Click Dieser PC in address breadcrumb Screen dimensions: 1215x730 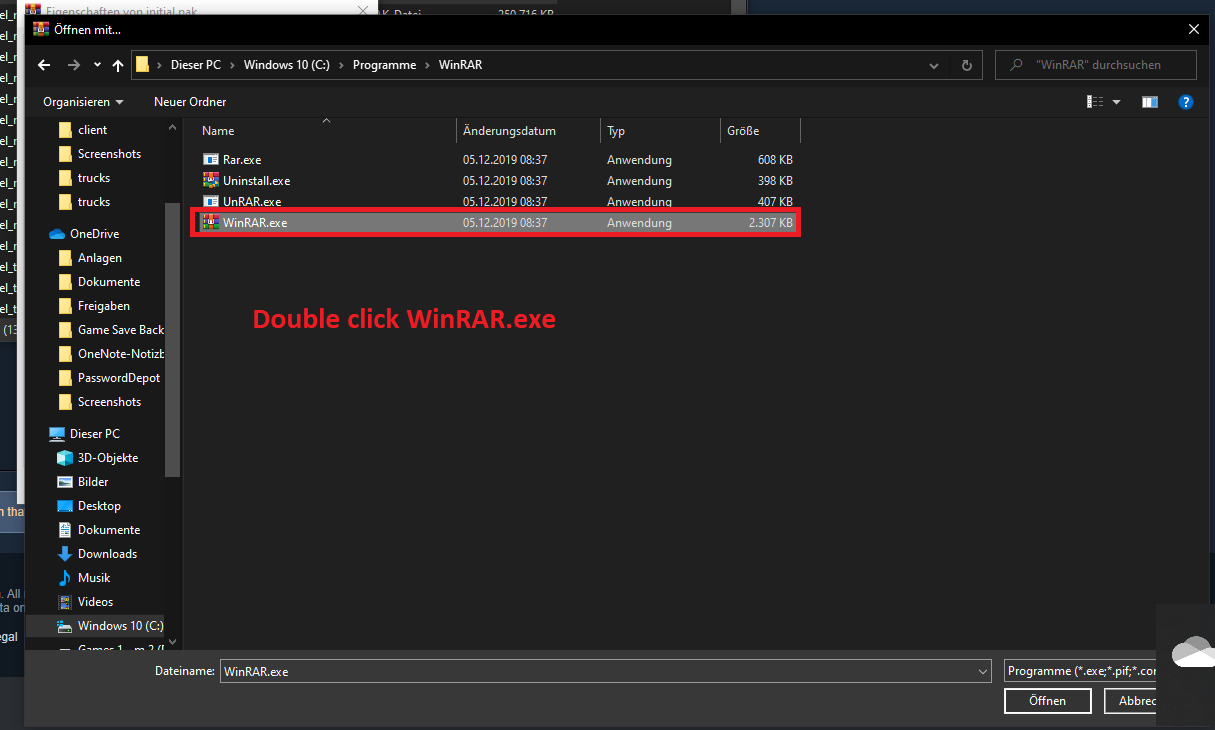(x=195, y=65)
